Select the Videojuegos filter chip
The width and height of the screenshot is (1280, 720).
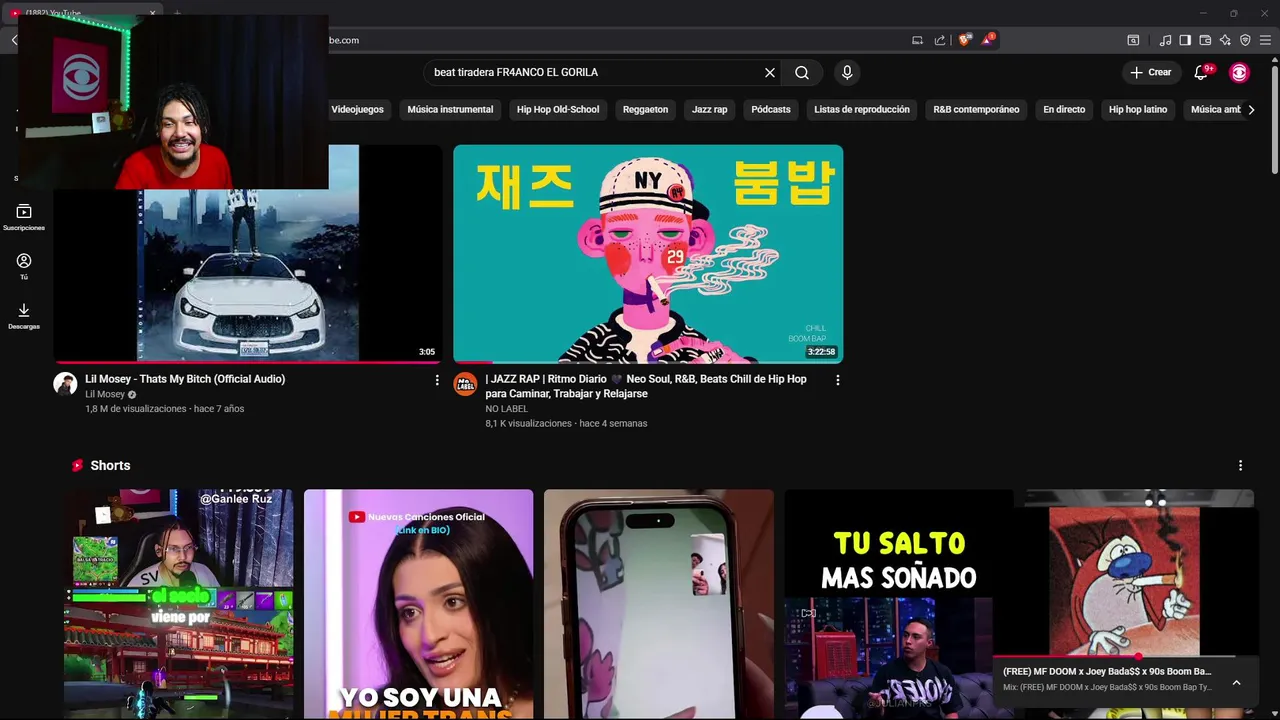coord(357,109)
